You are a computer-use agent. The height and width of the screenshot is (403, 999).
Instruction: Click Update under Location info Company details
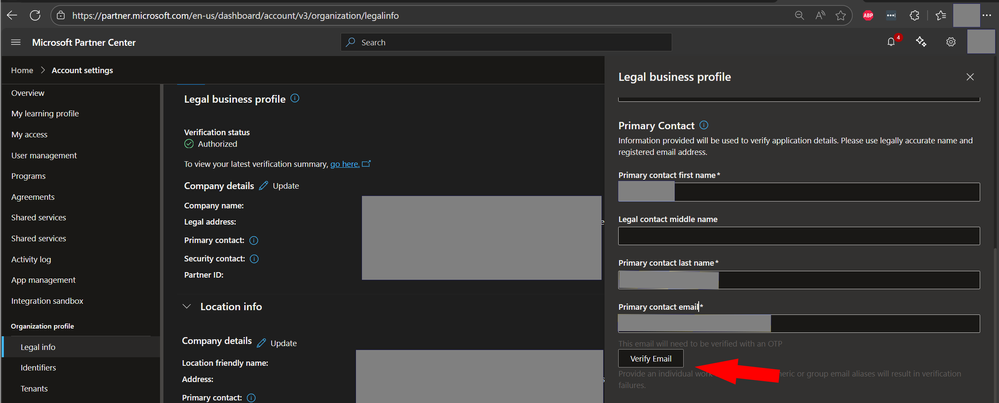point(284,343)
